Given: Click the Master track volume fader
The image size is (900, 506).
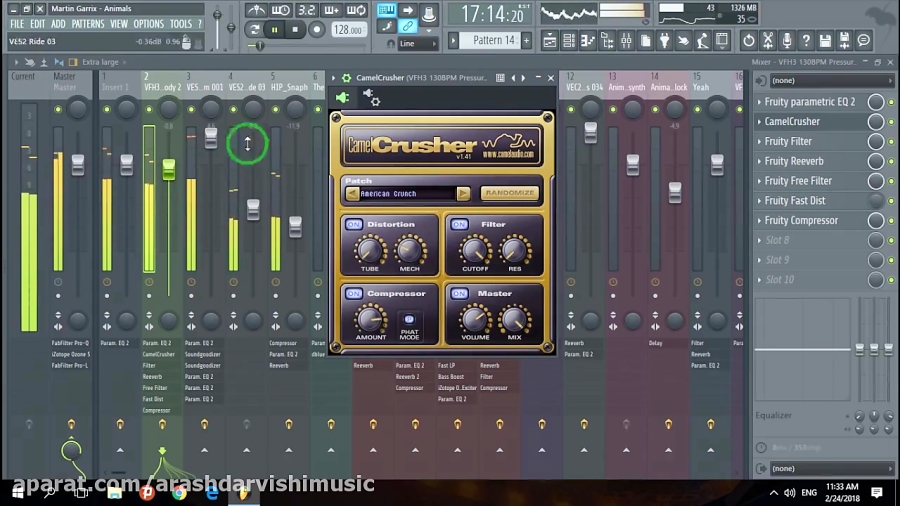Looking at the screenshot, I should pyautogui.click(x=78, y=165).
